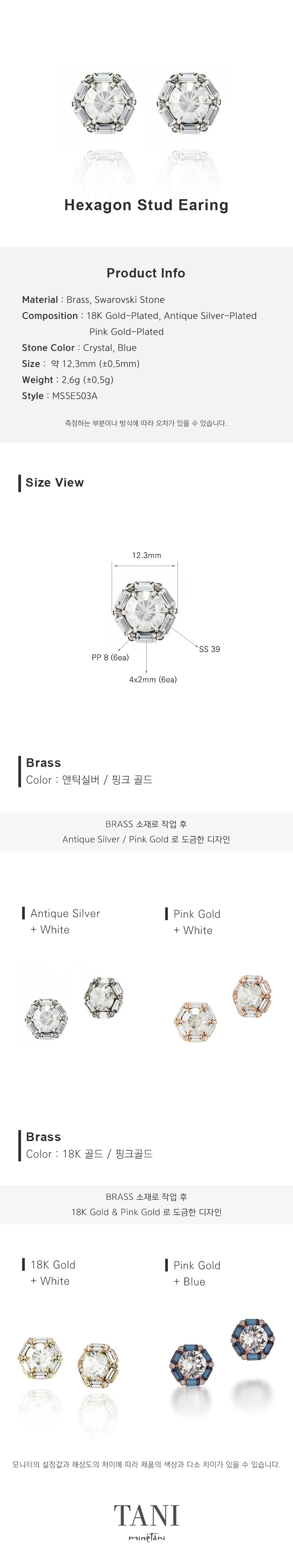Click the Product Info heading
The height and width of the screenshot is (1568, 293).
point(146,273)
